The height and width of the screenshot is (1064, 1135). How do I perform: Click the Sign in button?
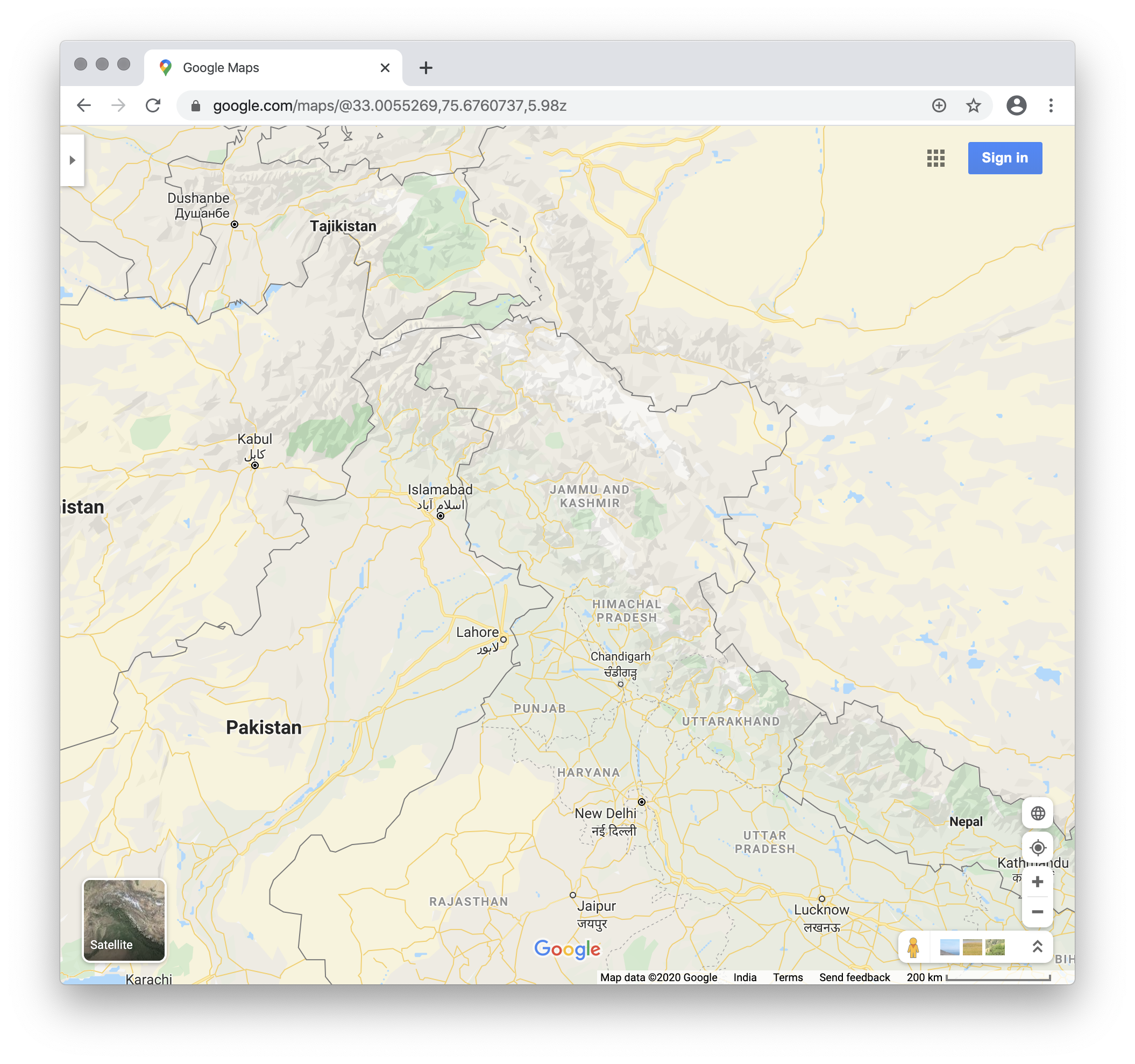coord(1004,158)
